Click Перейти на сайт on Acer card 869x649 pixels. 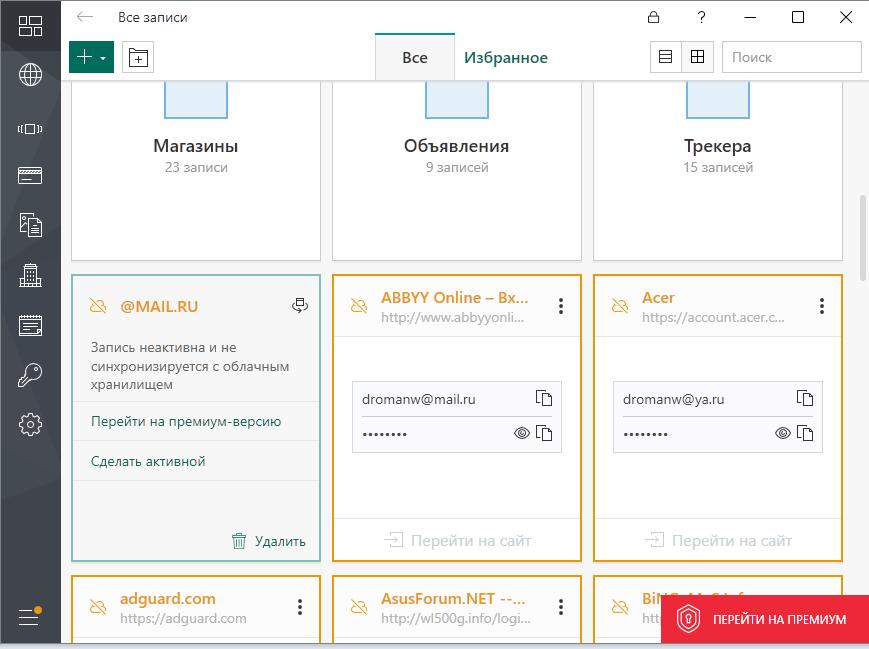click(718, 540)
